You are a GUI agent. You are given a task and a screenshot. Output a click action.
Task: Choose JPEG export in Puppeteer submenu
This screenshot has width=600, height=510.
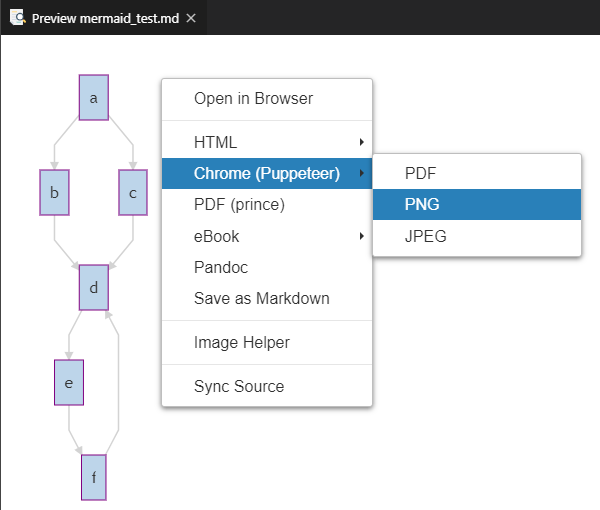pyautogui.click(x=425, y=236)
